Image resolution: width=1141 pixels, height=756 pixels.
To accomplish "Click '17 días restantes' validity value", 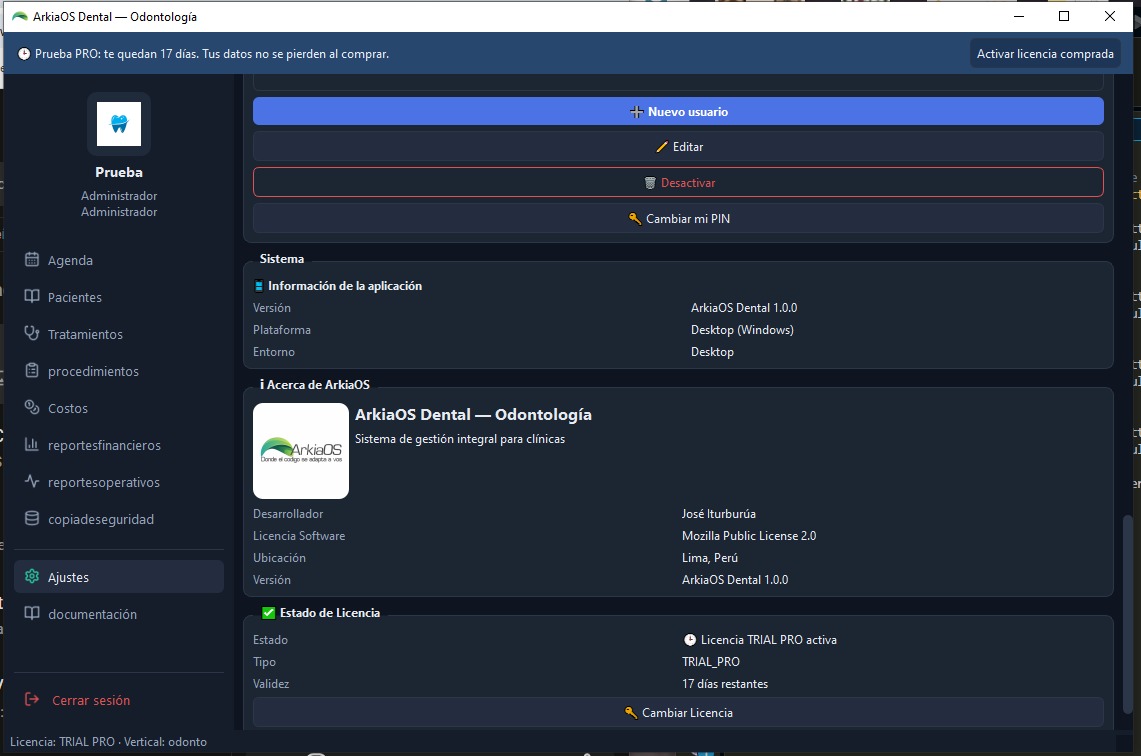I will point(725,684).
